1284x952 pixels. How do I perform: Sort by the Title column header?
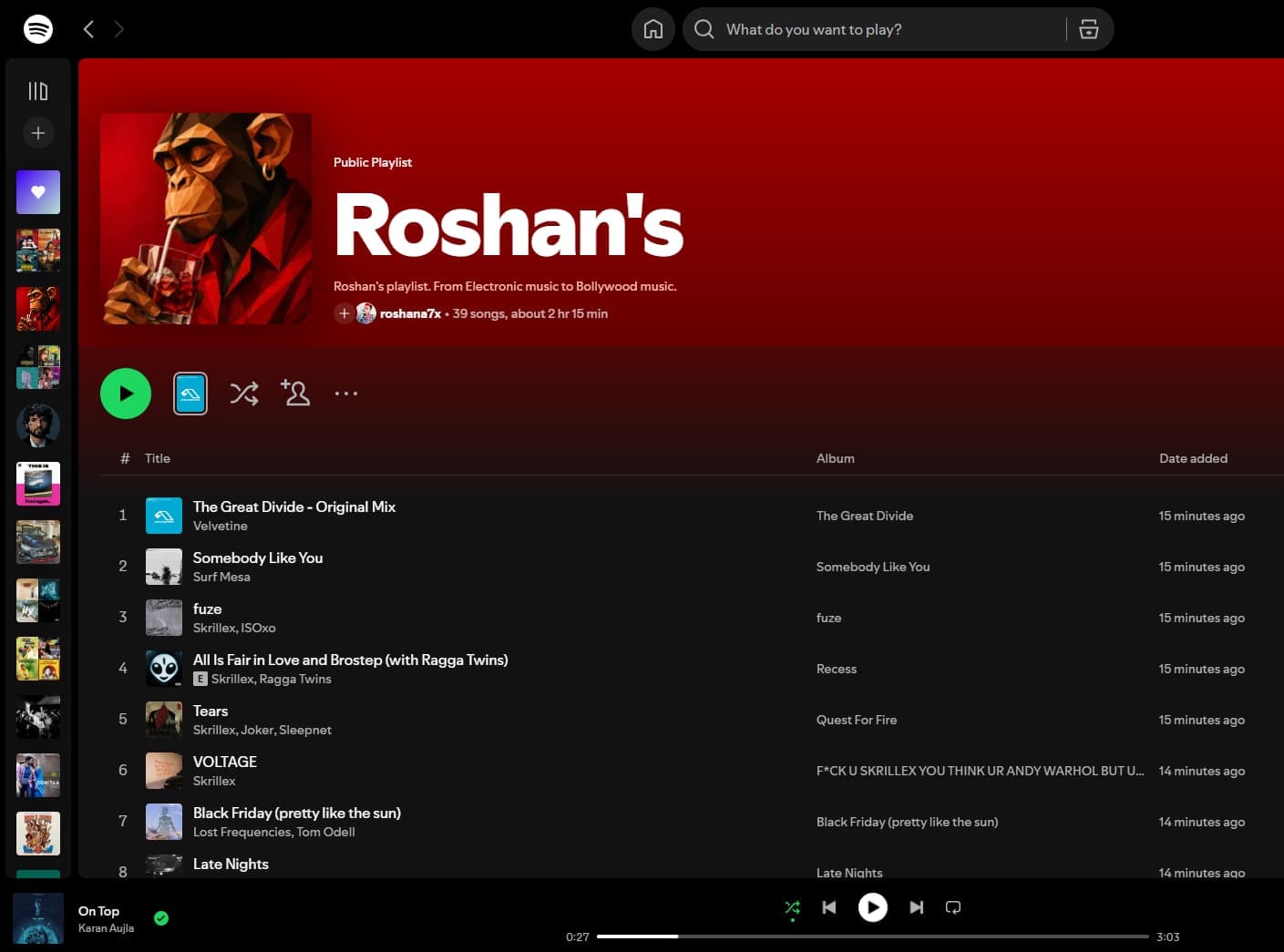pos(158,458)
